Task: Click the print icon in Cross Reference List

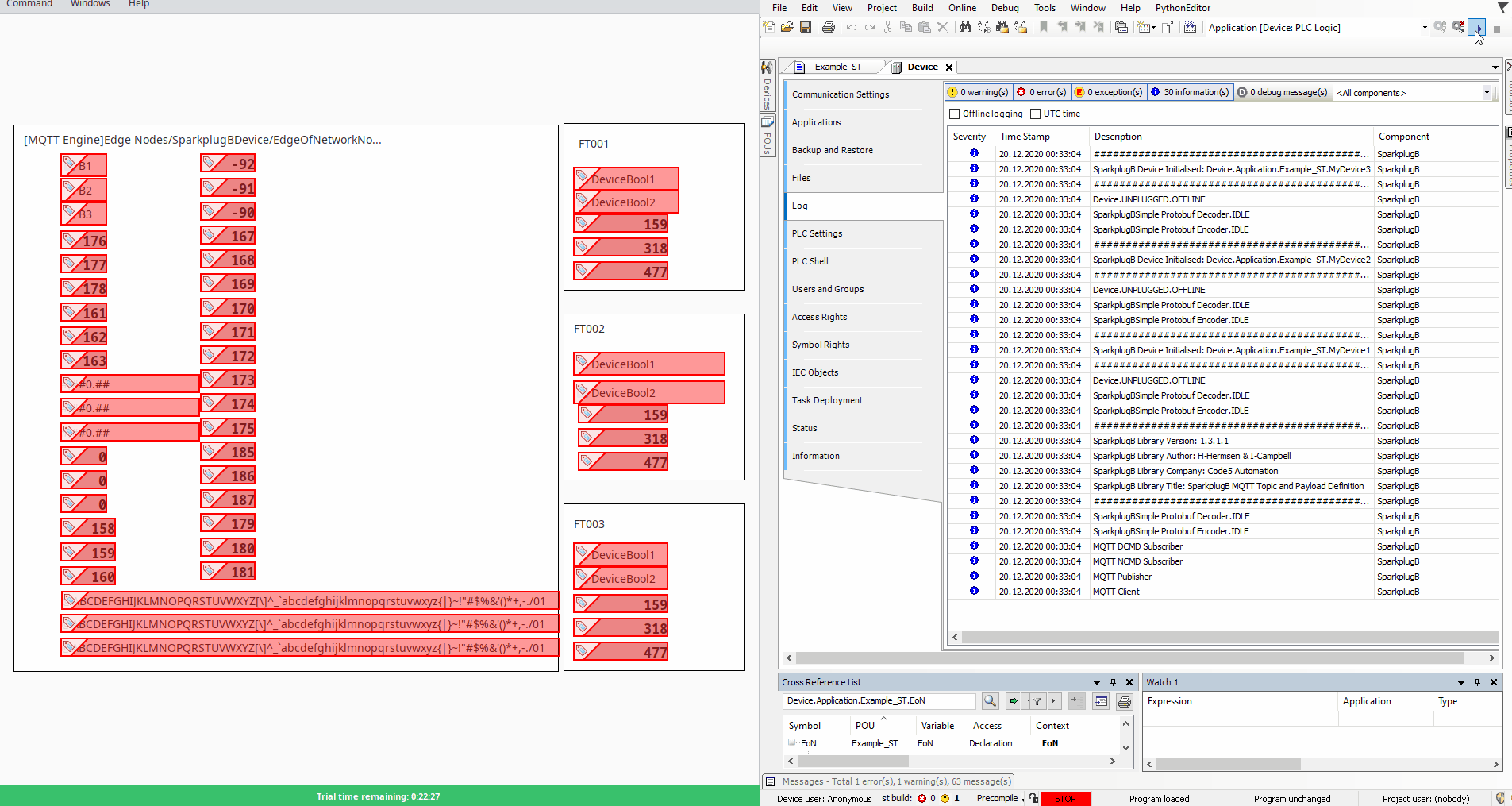Action: (1124, 701)
